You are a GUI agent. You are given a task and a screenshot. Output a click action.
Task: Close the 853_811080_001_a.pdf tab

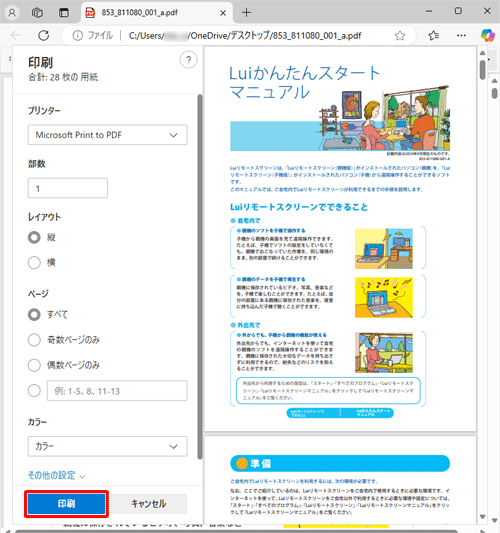[223, 13]
